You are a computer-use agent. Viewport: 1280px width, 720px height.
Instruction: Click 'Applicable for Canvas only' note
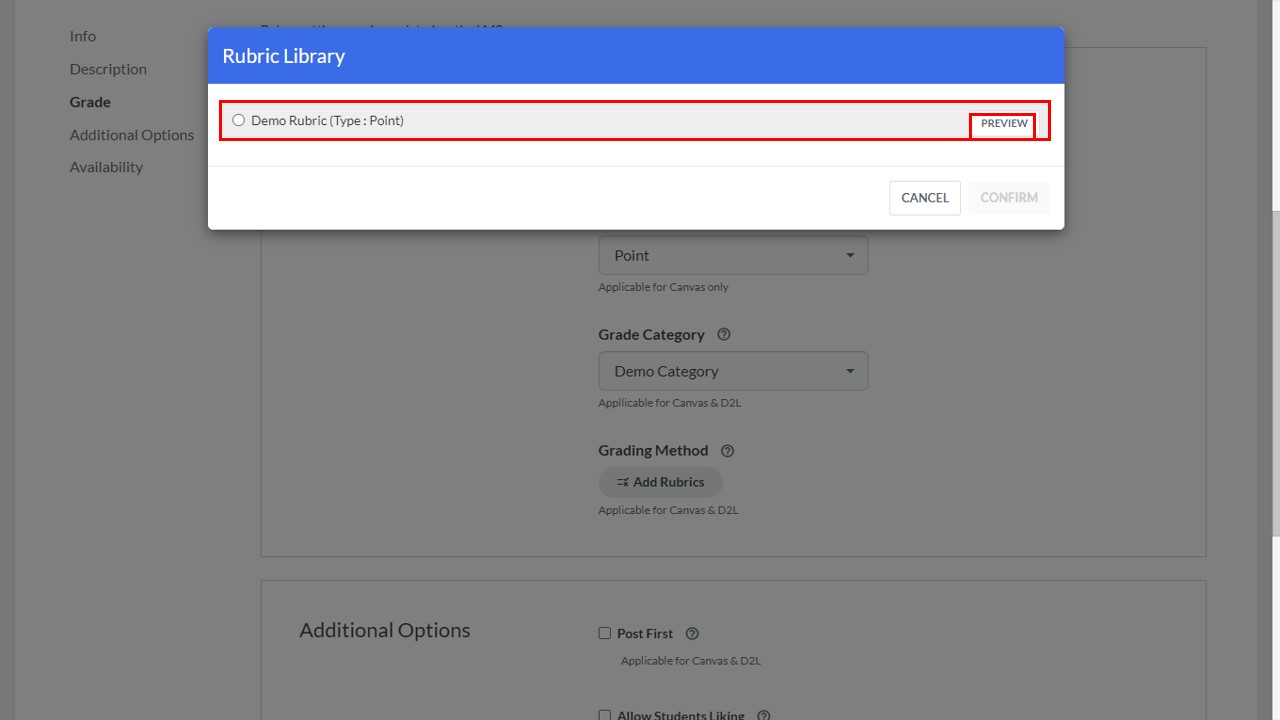coord(663,287)
